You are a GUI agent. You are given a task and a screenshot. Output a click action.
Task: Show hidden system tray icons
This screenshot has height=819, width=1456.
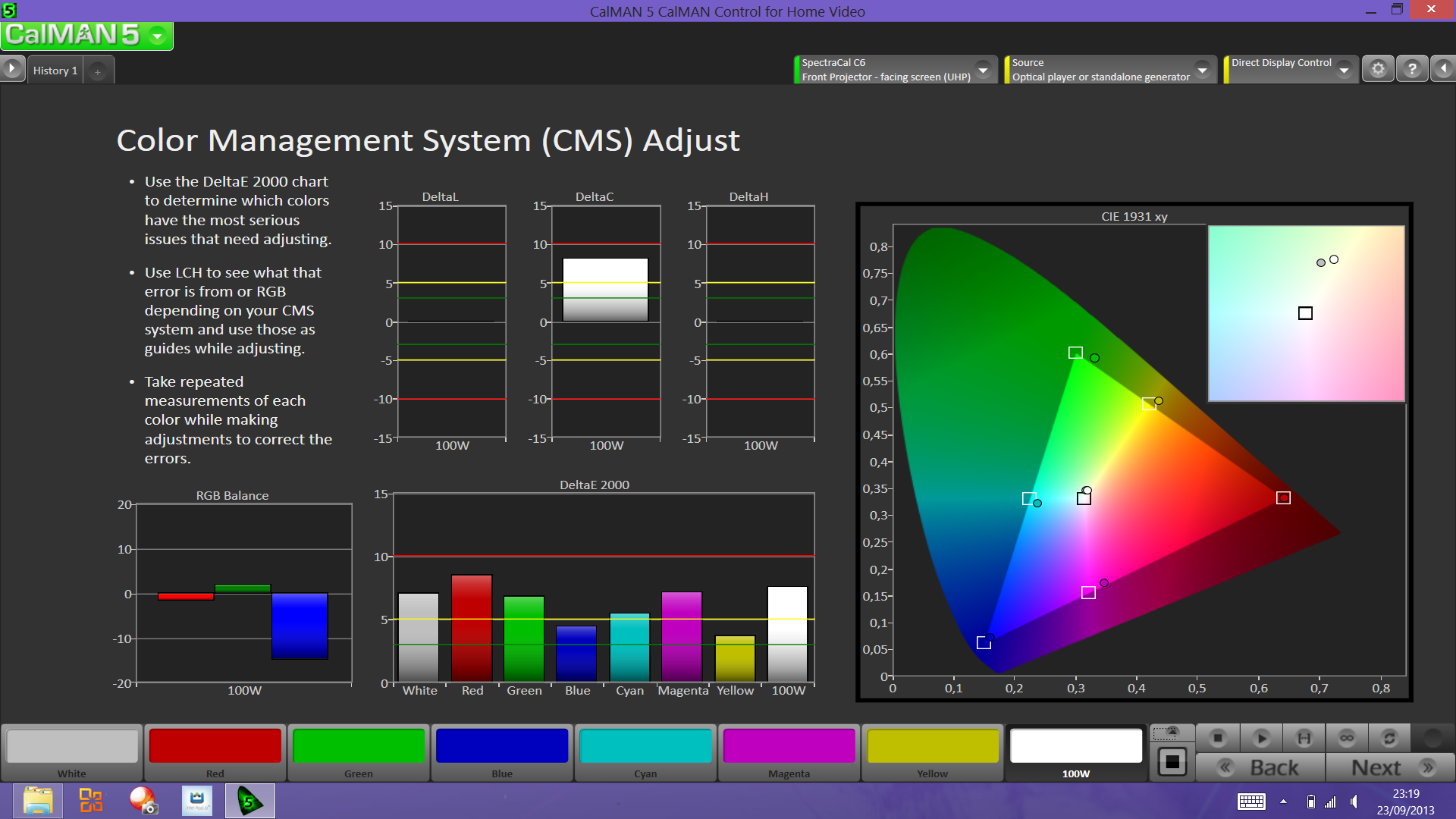coord(1283,802)
